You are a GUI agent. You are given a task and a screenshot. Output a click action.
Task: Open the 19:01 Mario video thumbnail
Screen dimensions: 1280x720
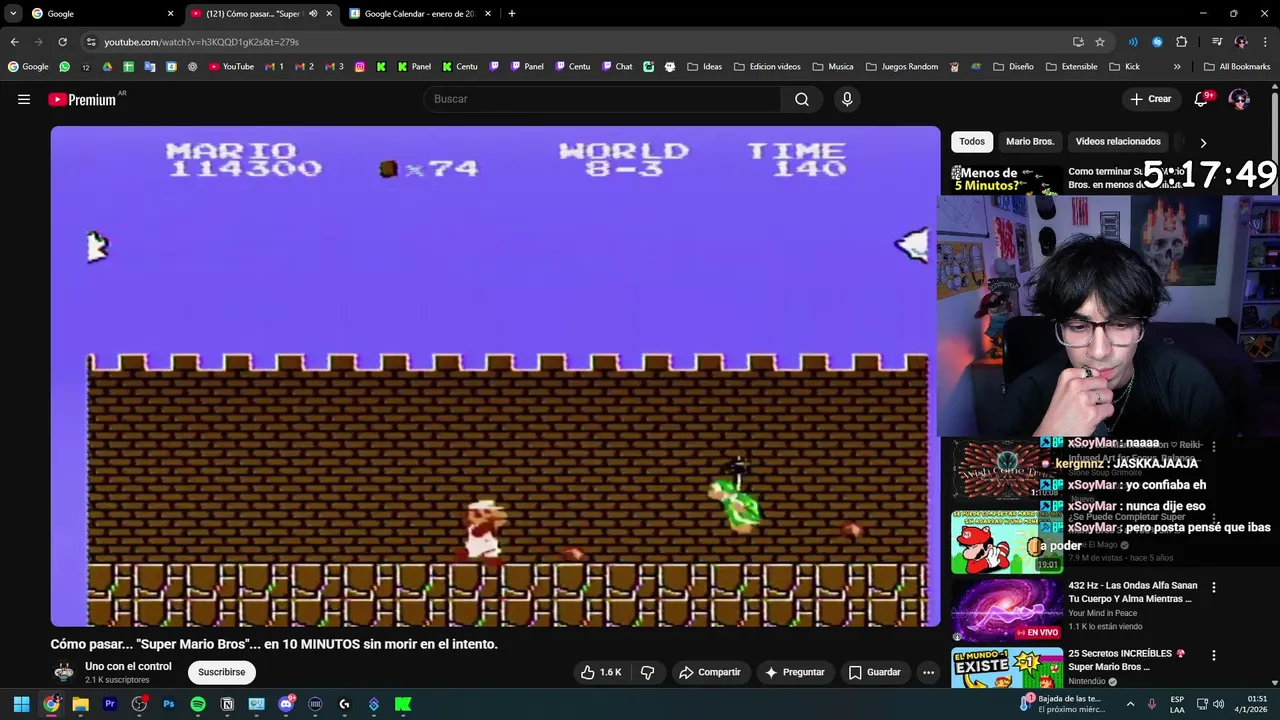[1007, 542]
